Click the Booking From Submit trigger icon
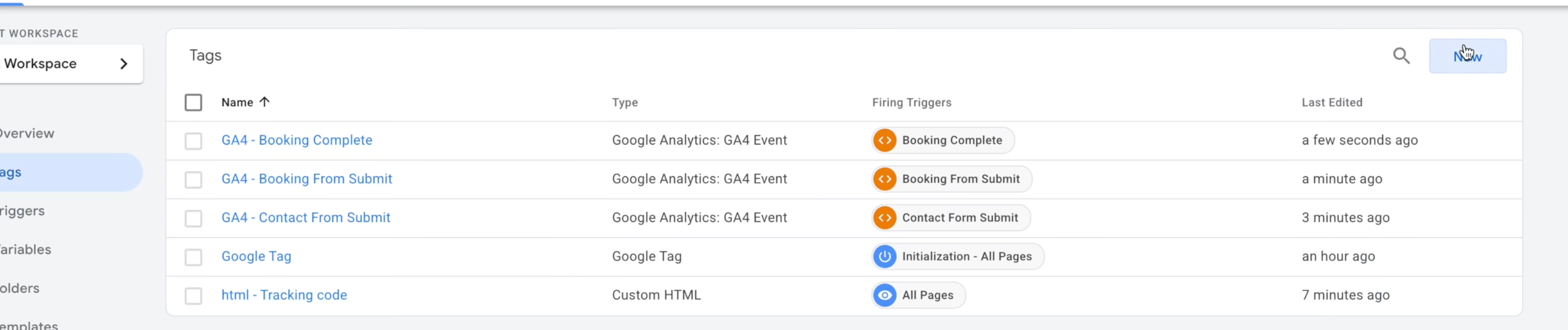Image resolution: width=1568 pixels, height=330 pixels. [x=885, y=179]
